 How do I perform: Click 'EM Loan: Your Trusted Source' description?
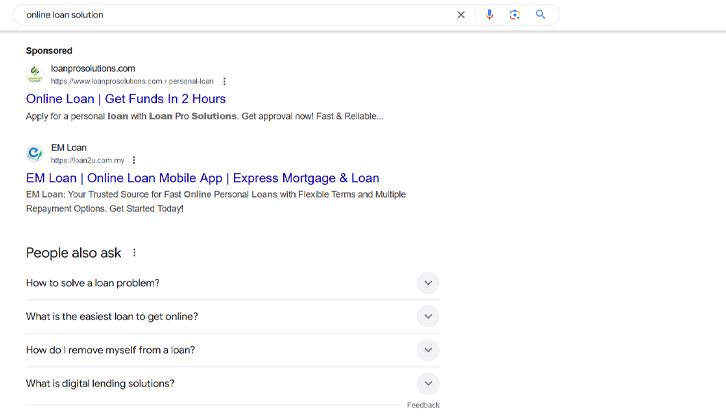pos(216,201)
